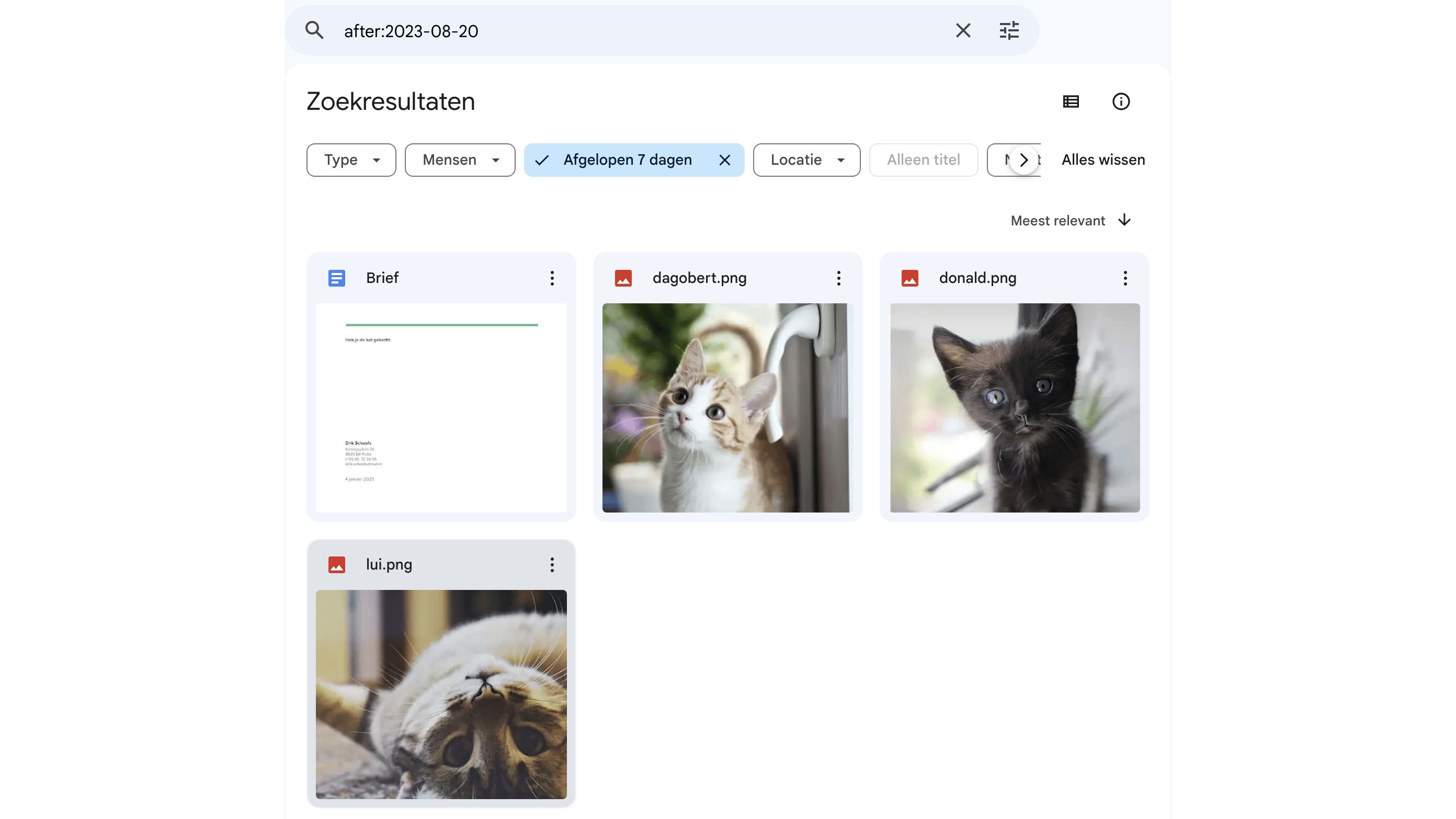Click Alles wissen to clear filters
The width and height of the screenshot is (1456, 819).
tap(1103, 161)
